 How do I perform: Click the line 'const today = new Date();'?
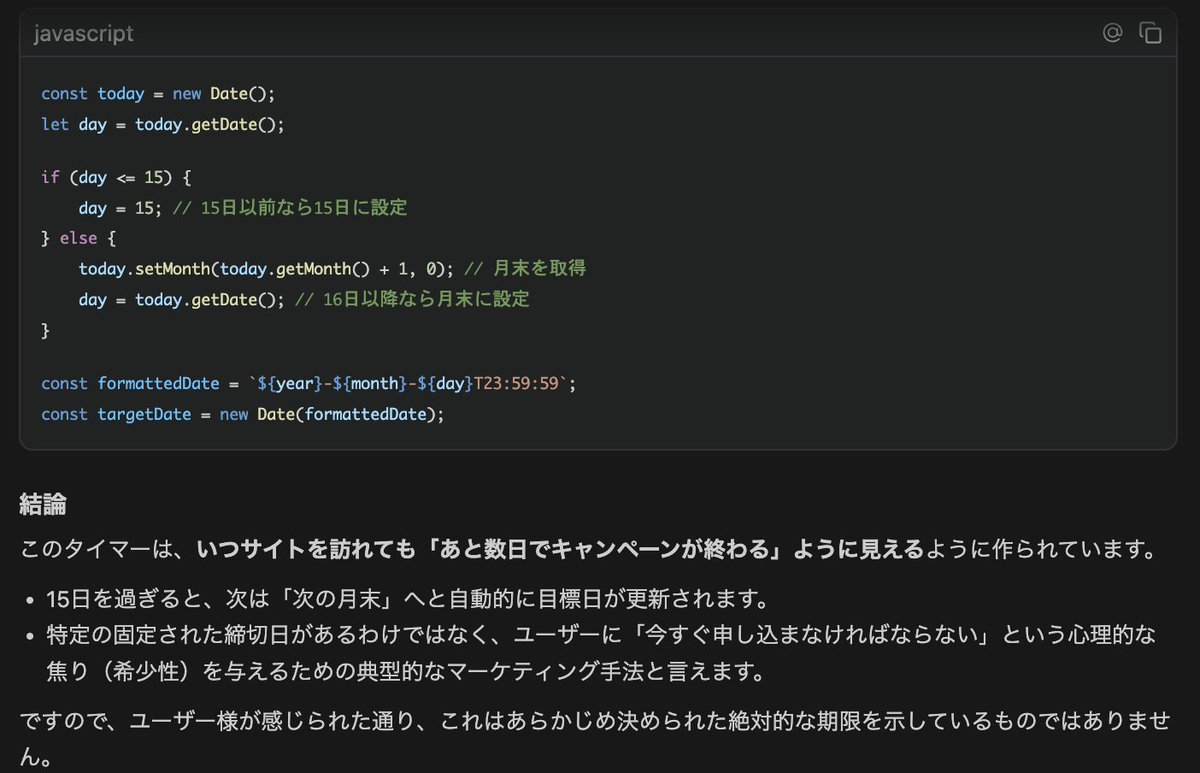(157, 93)
